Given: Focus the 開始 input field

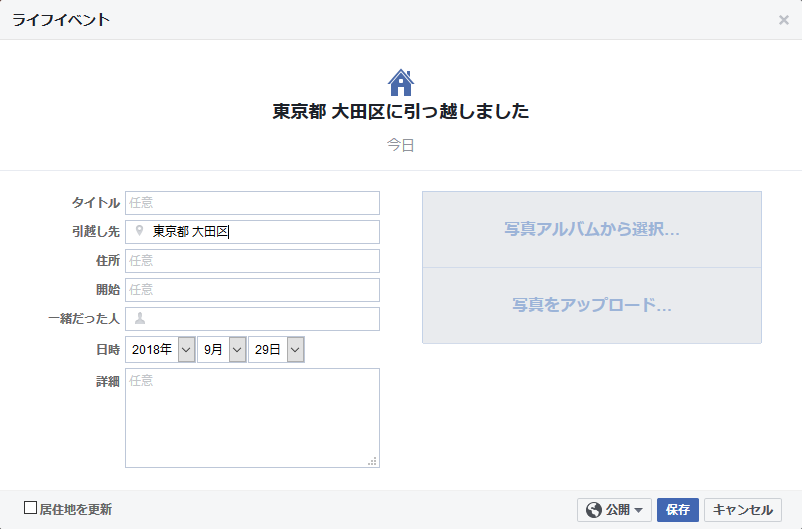Looking at the screenshot, I should [x=252, y=290].
